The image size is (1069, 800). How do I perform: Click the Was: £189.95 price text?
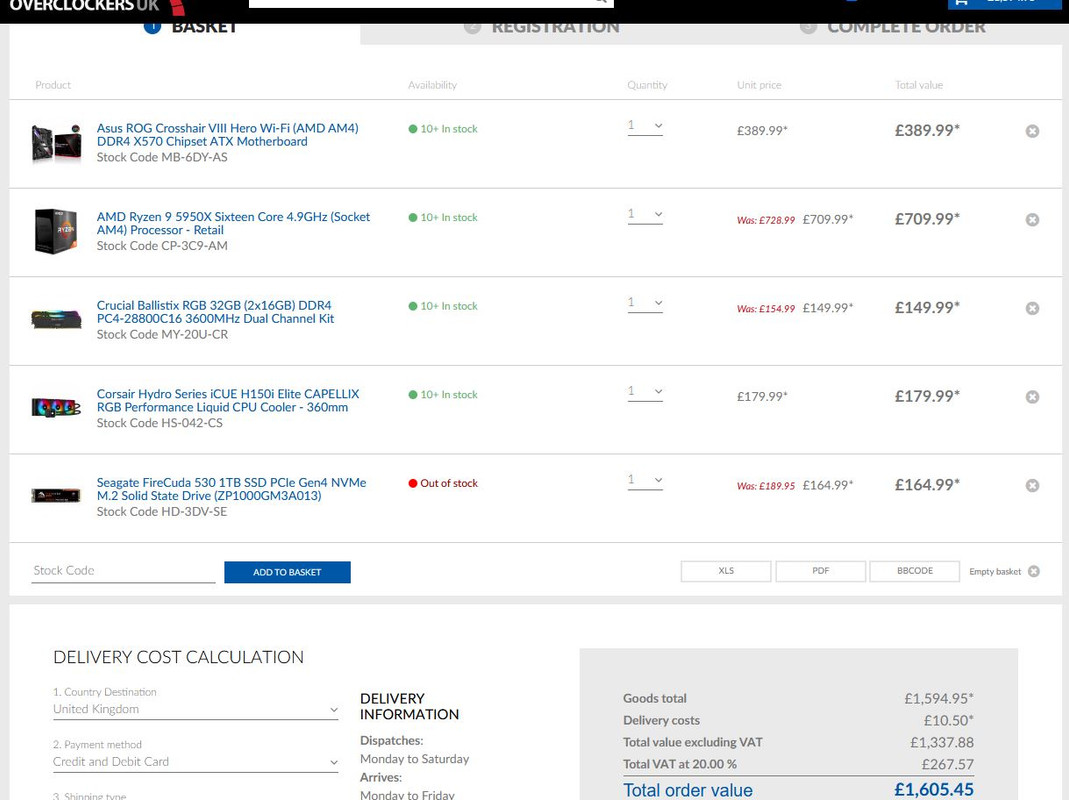click(x=766, y=486)
